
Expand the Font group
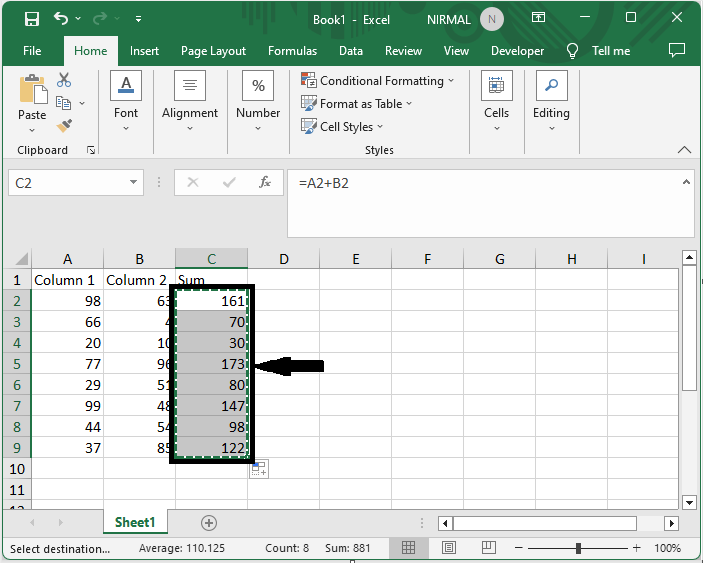pos(126,101)
